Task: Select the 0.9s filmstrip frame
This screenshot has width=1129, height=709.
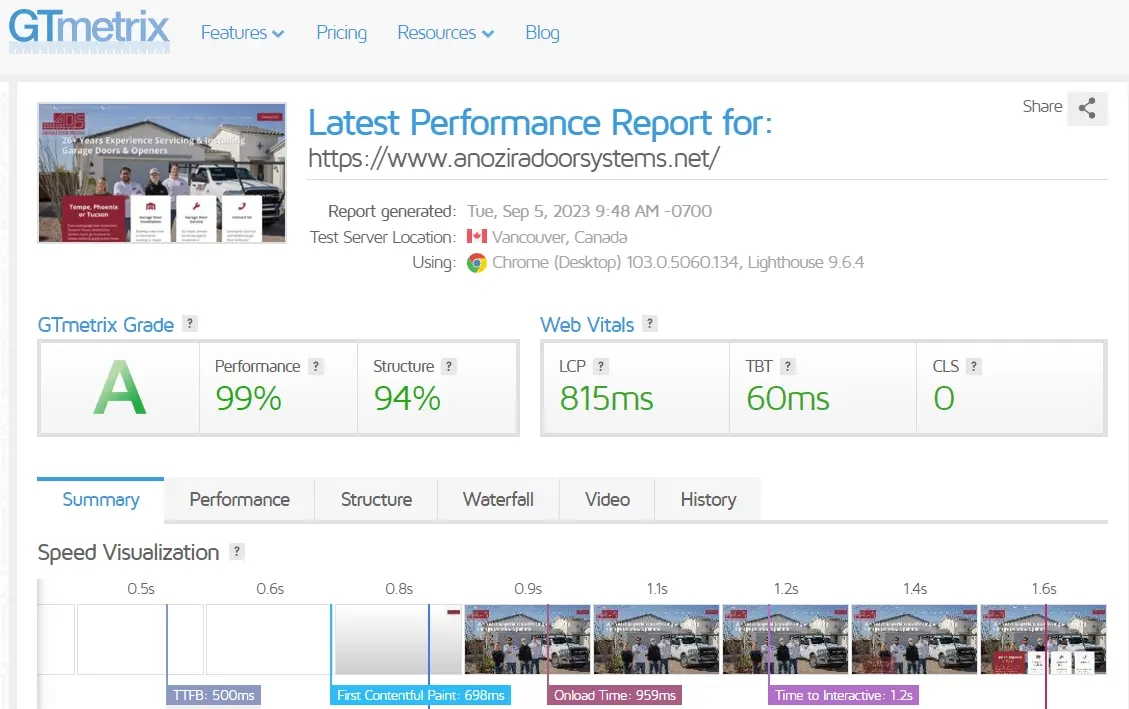Action: click(527, 639)
